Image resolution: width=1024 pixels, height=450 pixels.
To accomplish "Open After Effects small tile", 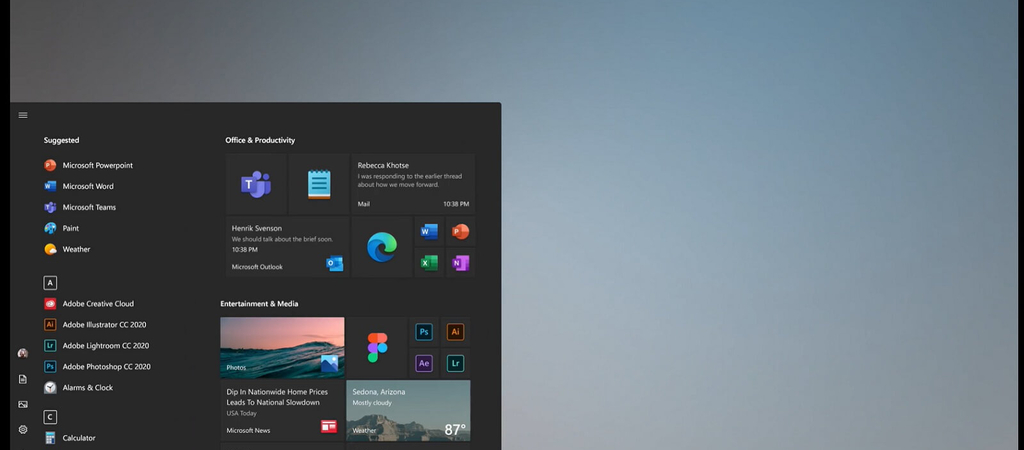I will coord(424,363).
